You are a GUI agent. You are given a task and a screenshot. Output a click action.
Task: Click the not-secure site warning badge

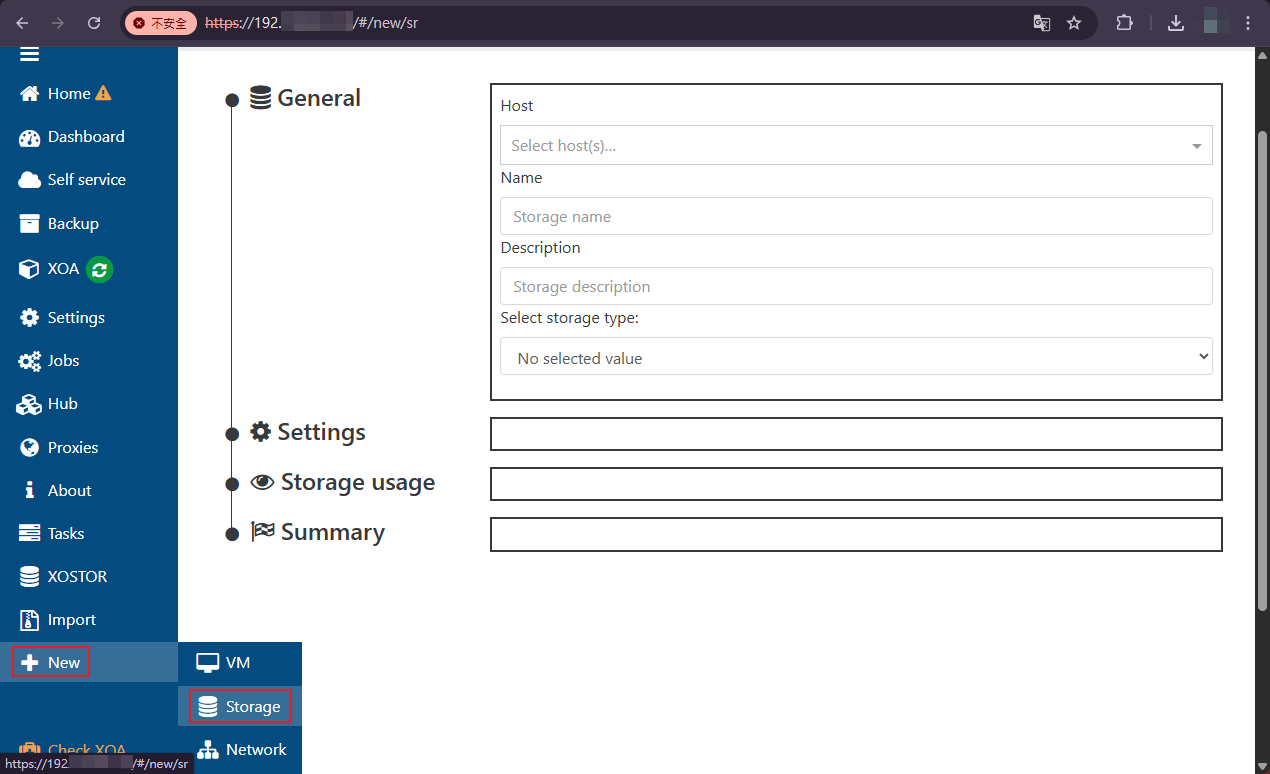[x=160, y=23]
